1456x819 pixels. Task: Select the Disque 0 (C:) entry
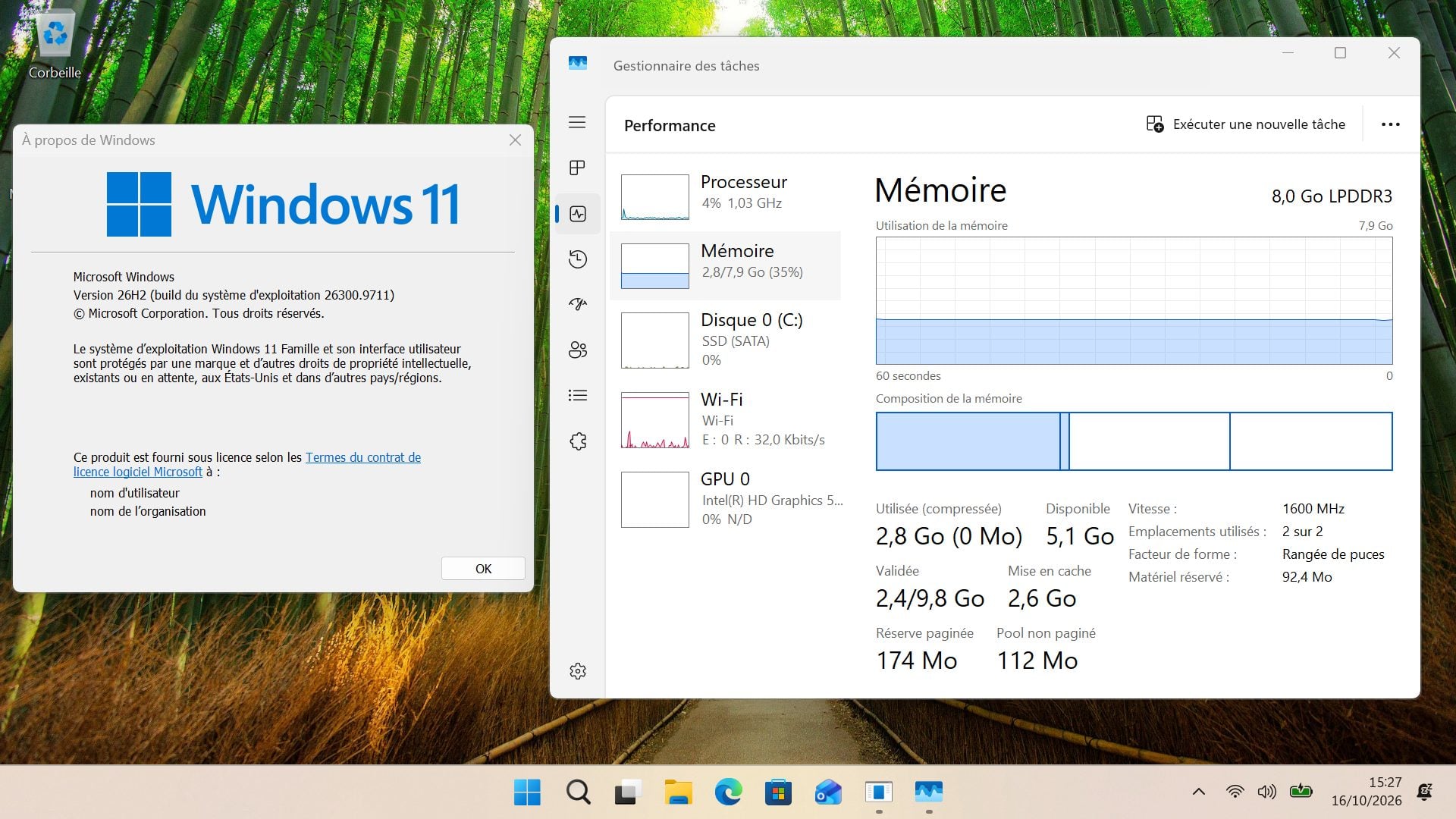tap(726, 339)
